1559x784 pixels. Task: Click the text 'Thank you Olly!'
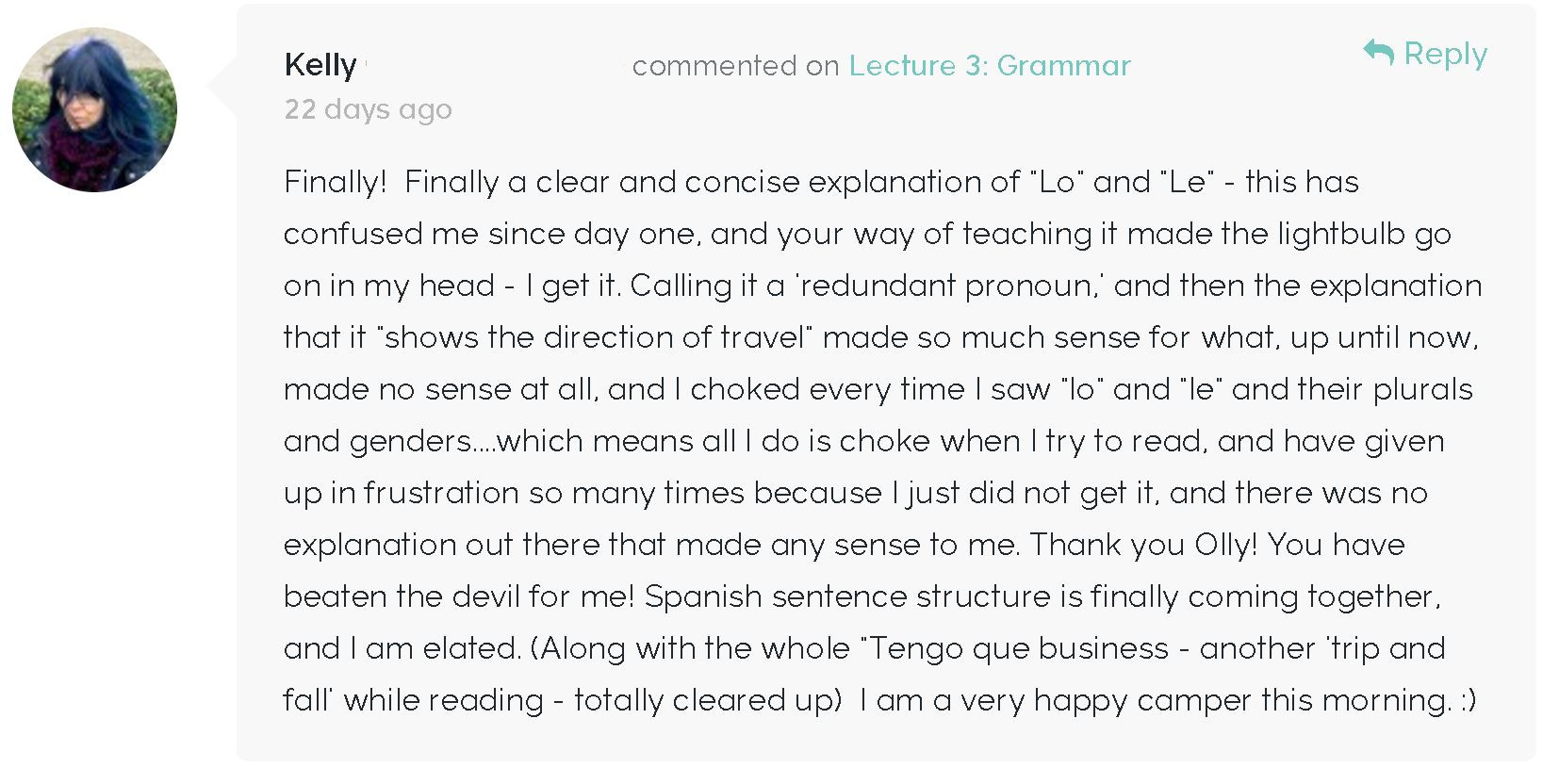(1143, 545)
